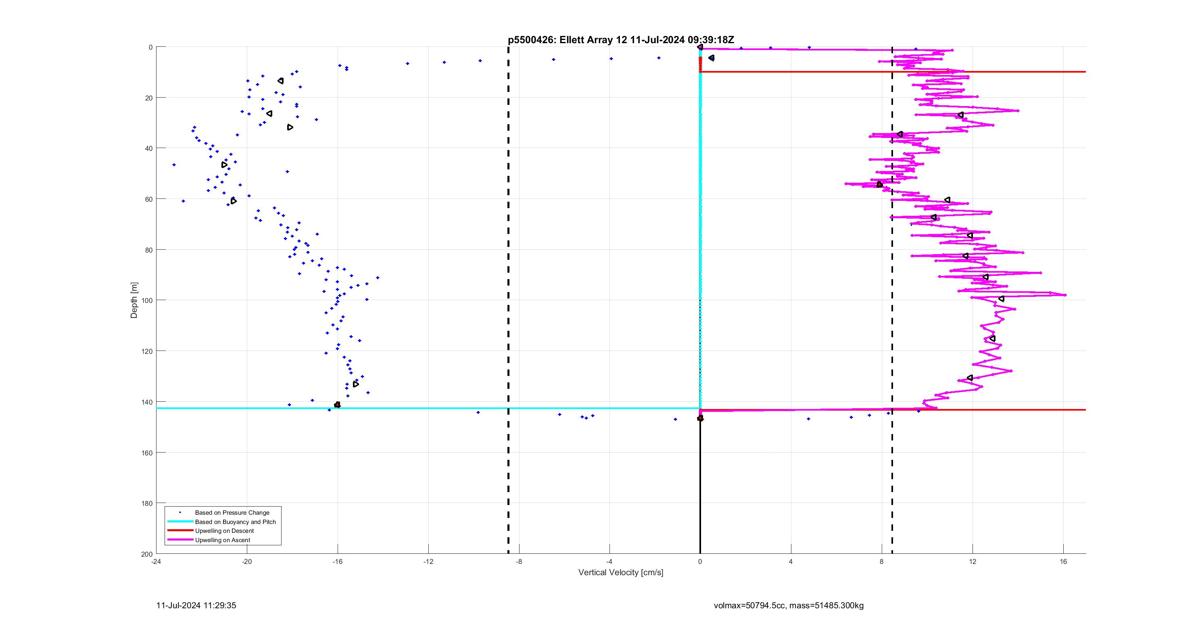This screenshot has width=1200, height=622.
Task: Click x-axis tick label '-12'
Action: [x=428, y=561]
